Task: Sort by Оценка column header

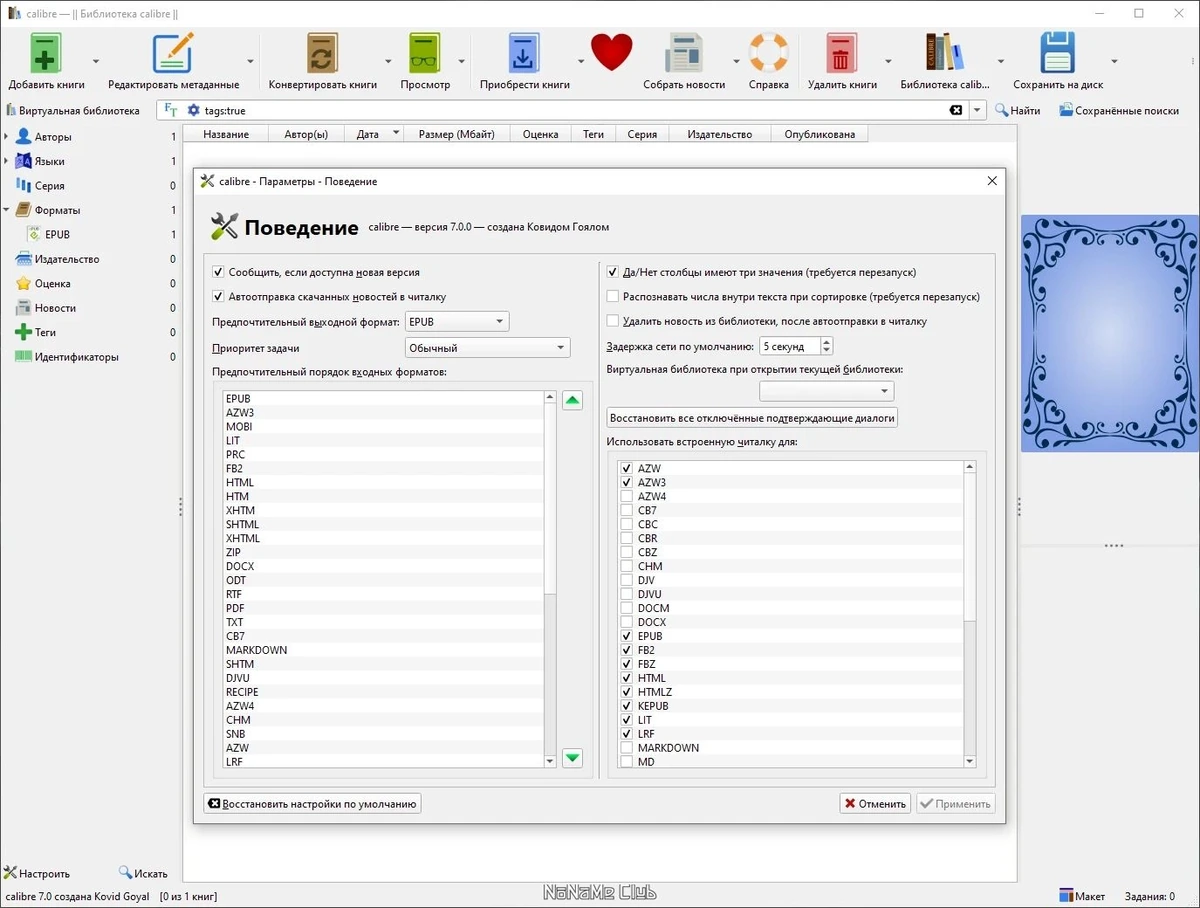Action: (541, 134)
